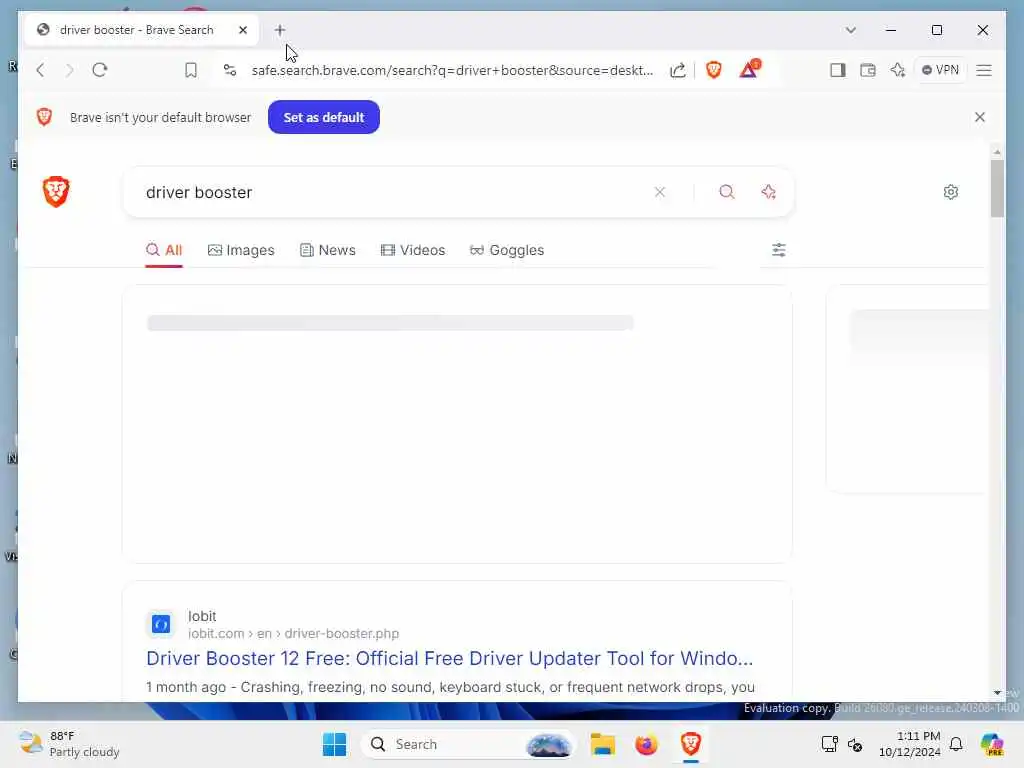Open Brave Rewards triangle icon
This screenshot has height=768, width=1024.
click(x=750, y=69)
